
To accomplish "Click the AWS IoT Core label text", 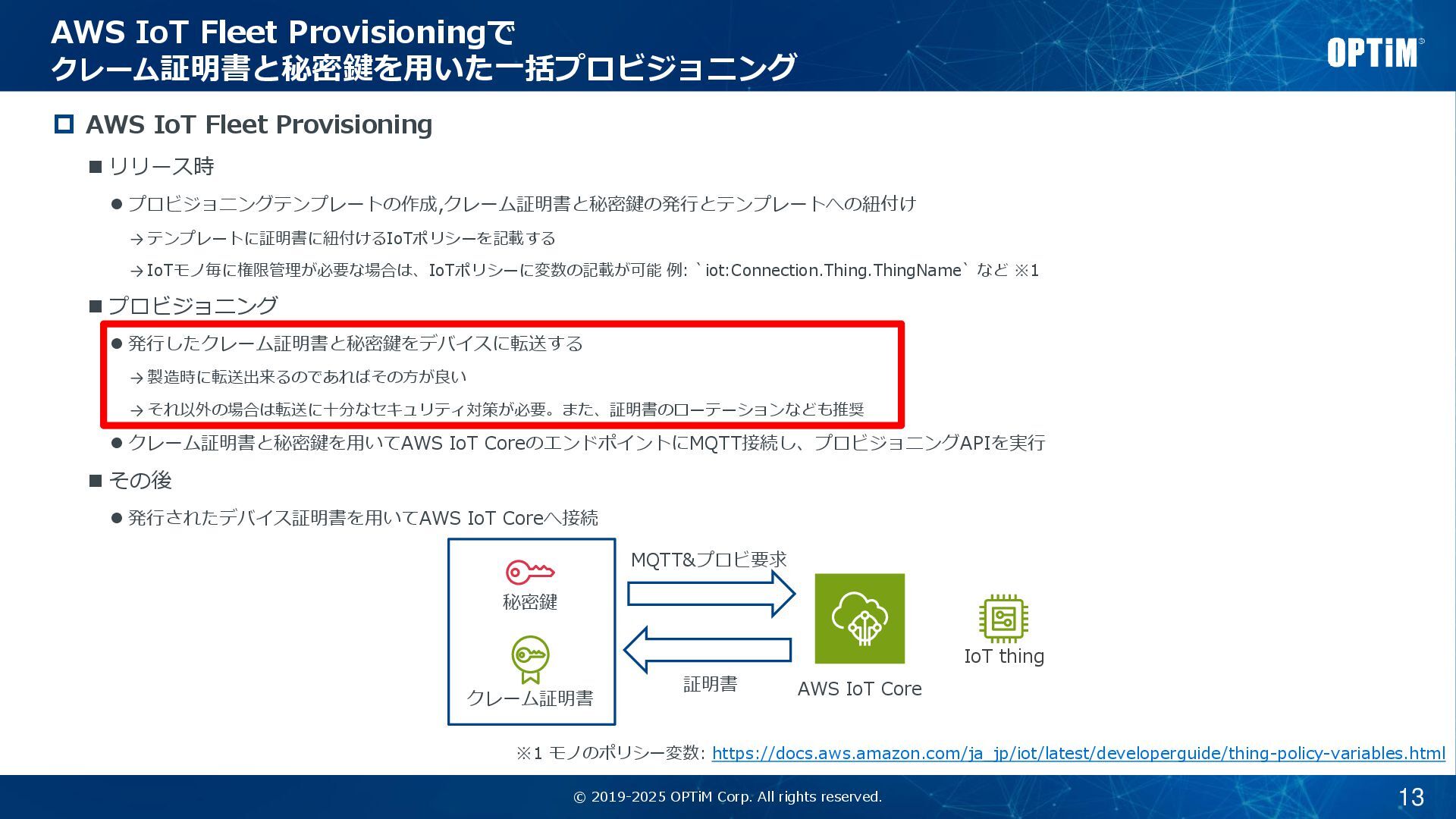I will pos(859,689).
